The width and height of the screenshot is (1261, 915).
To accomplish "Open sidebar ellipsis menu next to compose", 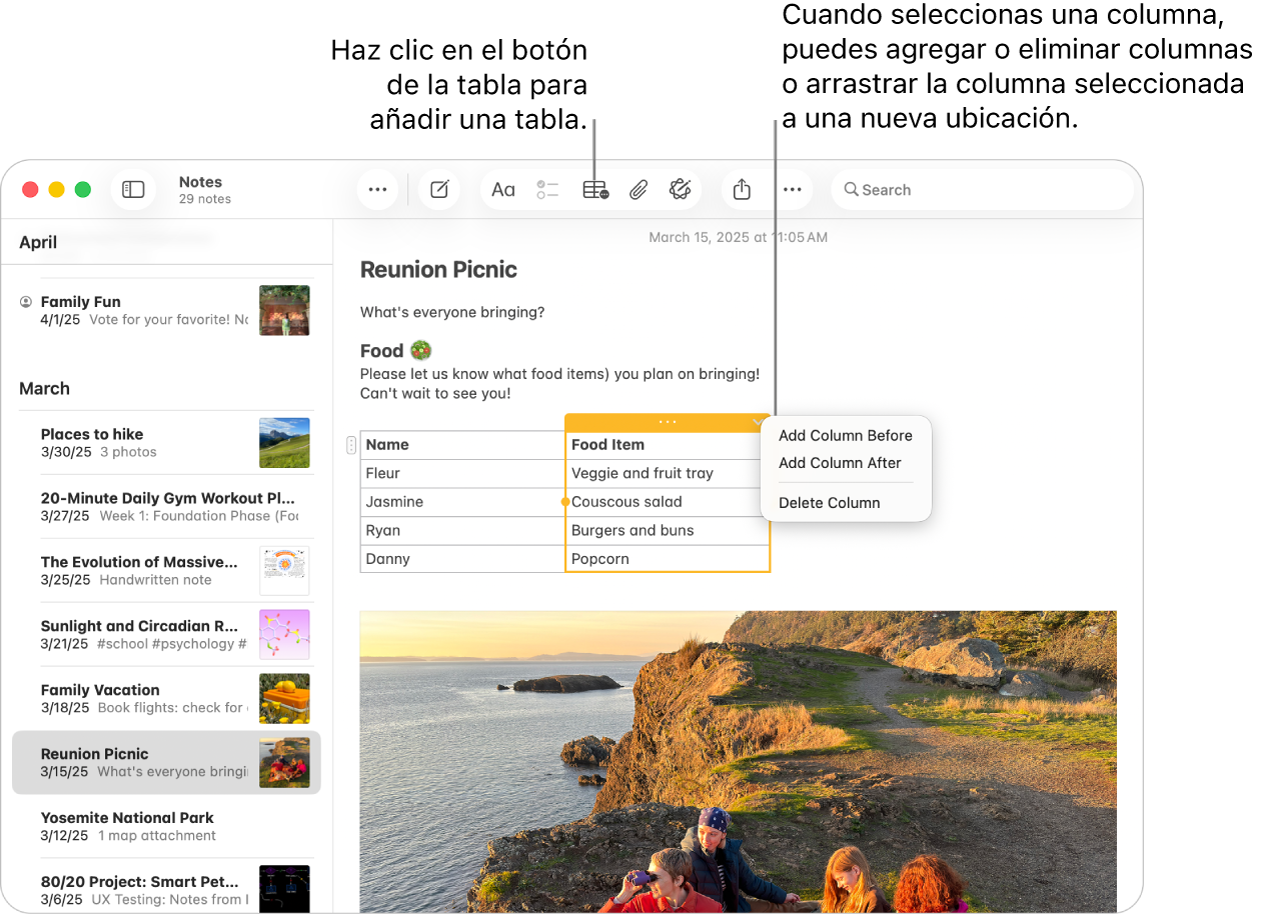I will (377, 189).
